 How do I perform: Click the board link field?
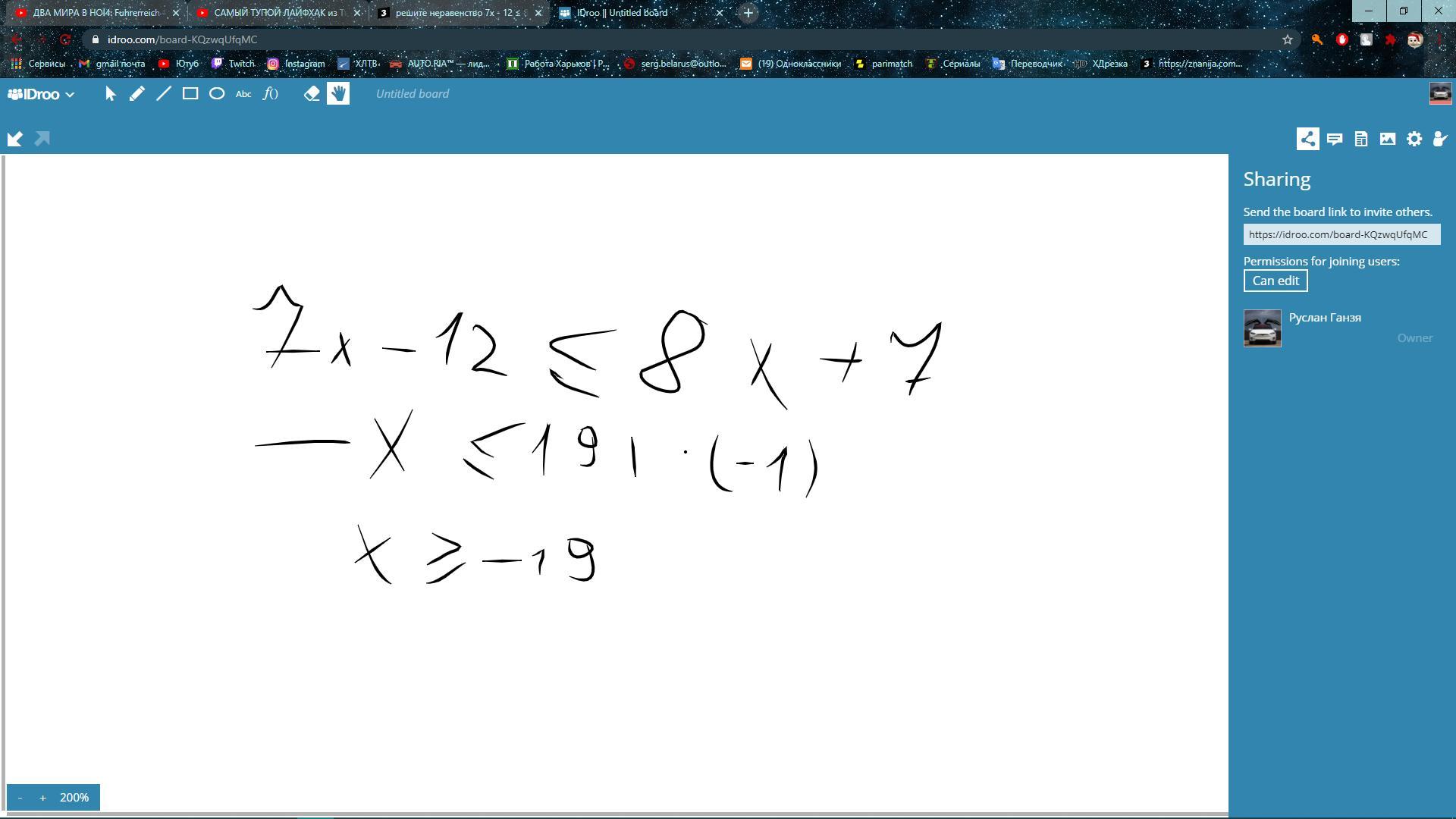pos(1341,235)
